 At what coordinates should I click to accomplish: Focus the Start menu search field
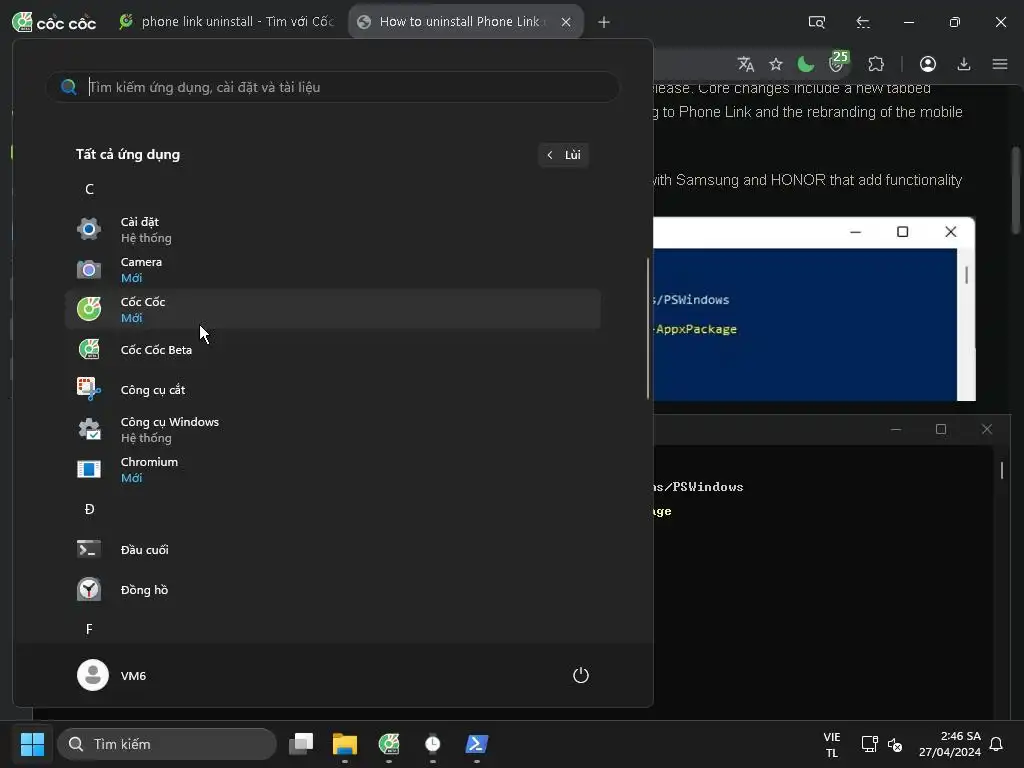[x=333, y=87]
